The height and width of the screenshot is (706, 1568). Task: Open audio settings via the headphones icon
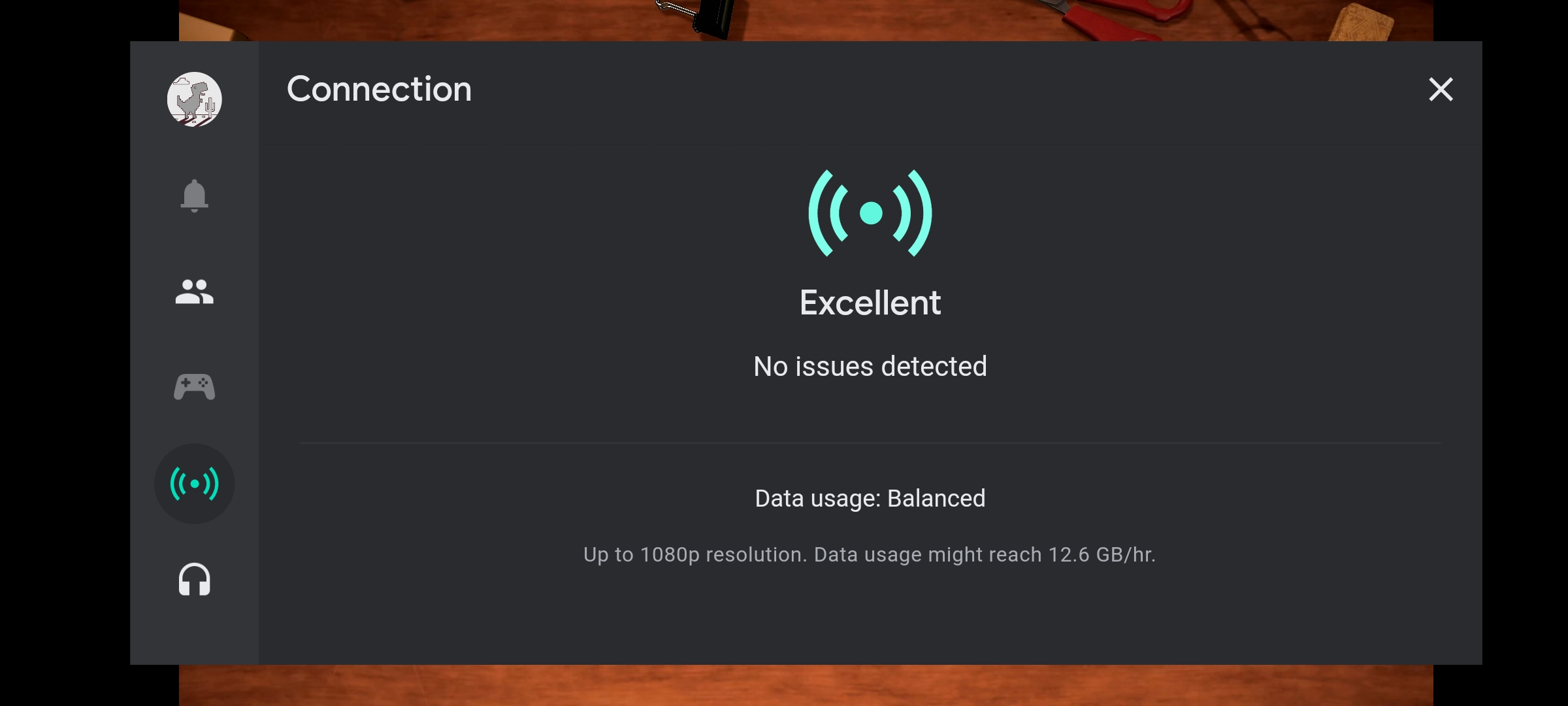[x=194, y=580]
